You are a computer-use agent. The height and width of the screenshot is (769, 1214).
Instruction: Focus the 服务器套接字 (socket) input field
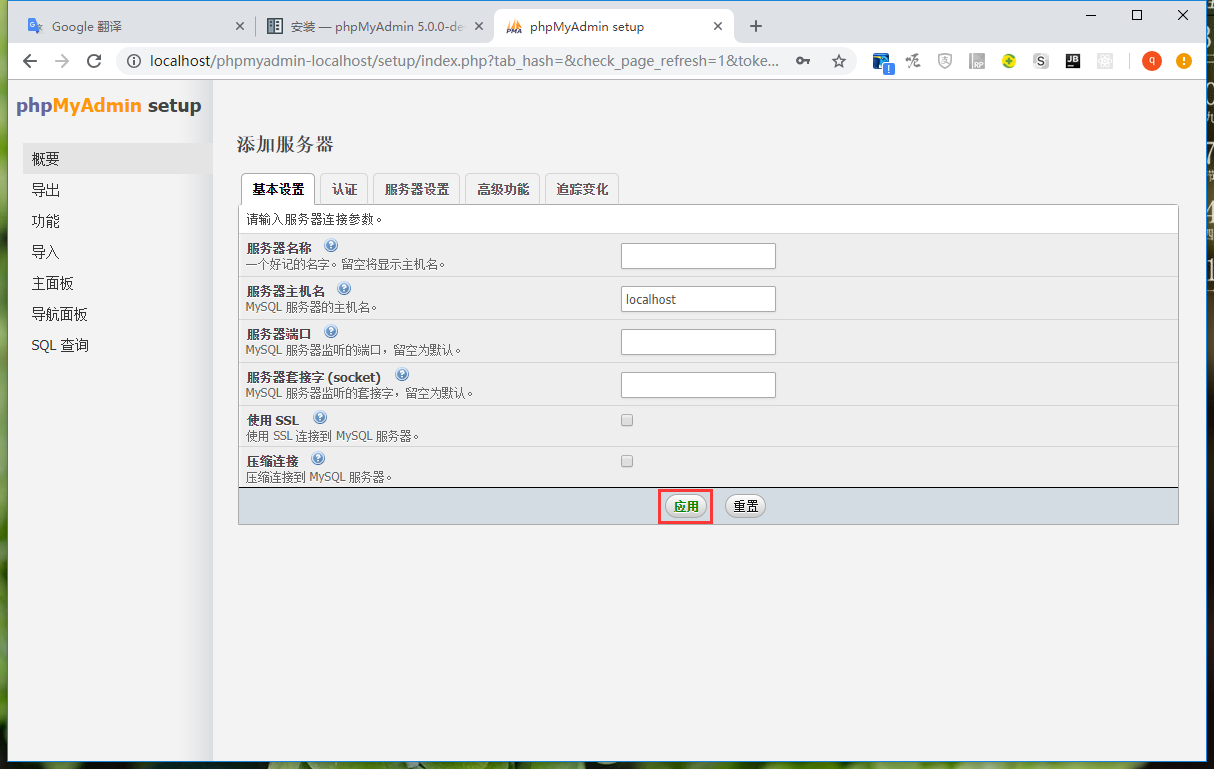coord(698,385)
